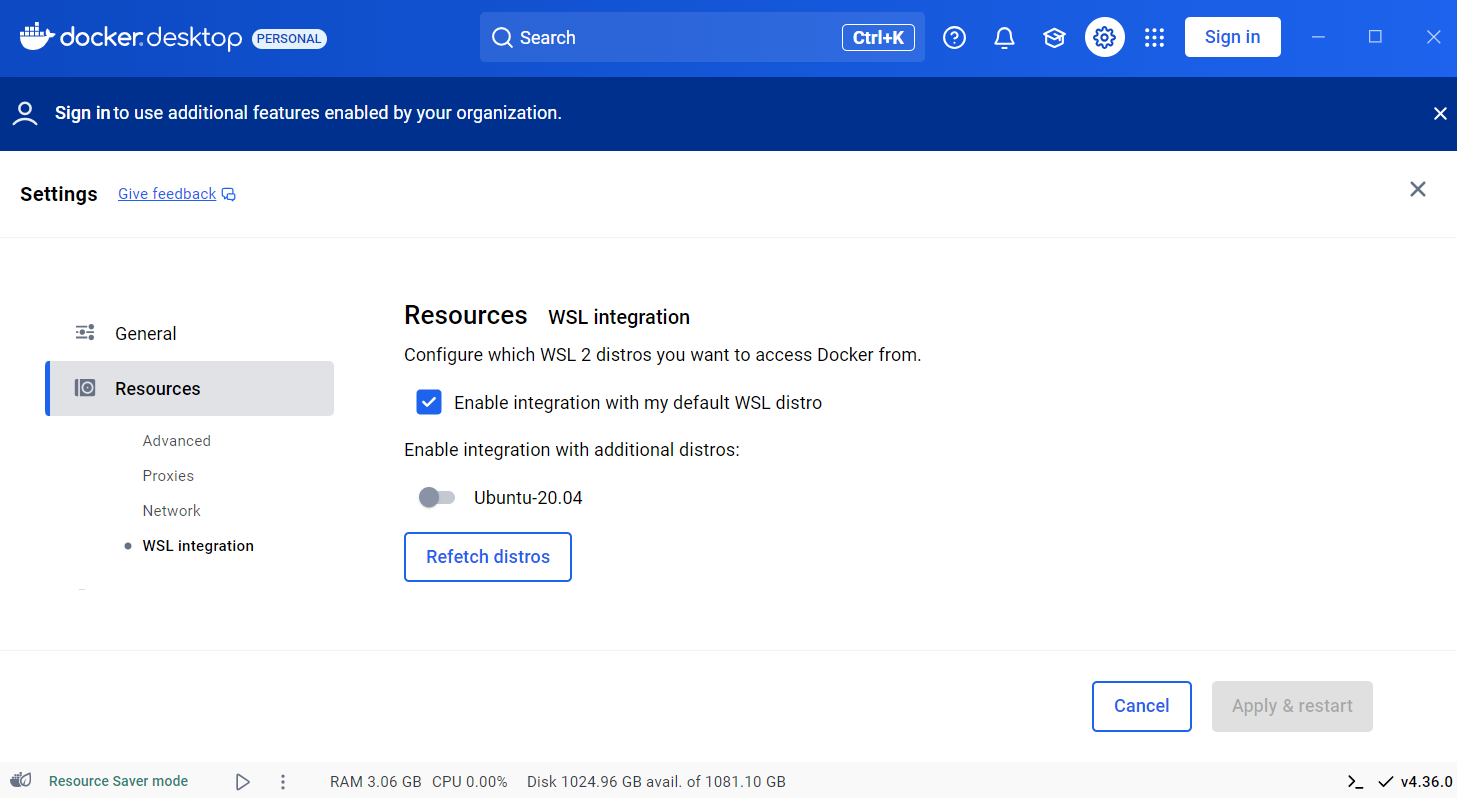Click the Ctrl+K shortcut badge
1457x798 pixels.
[878, 38]
